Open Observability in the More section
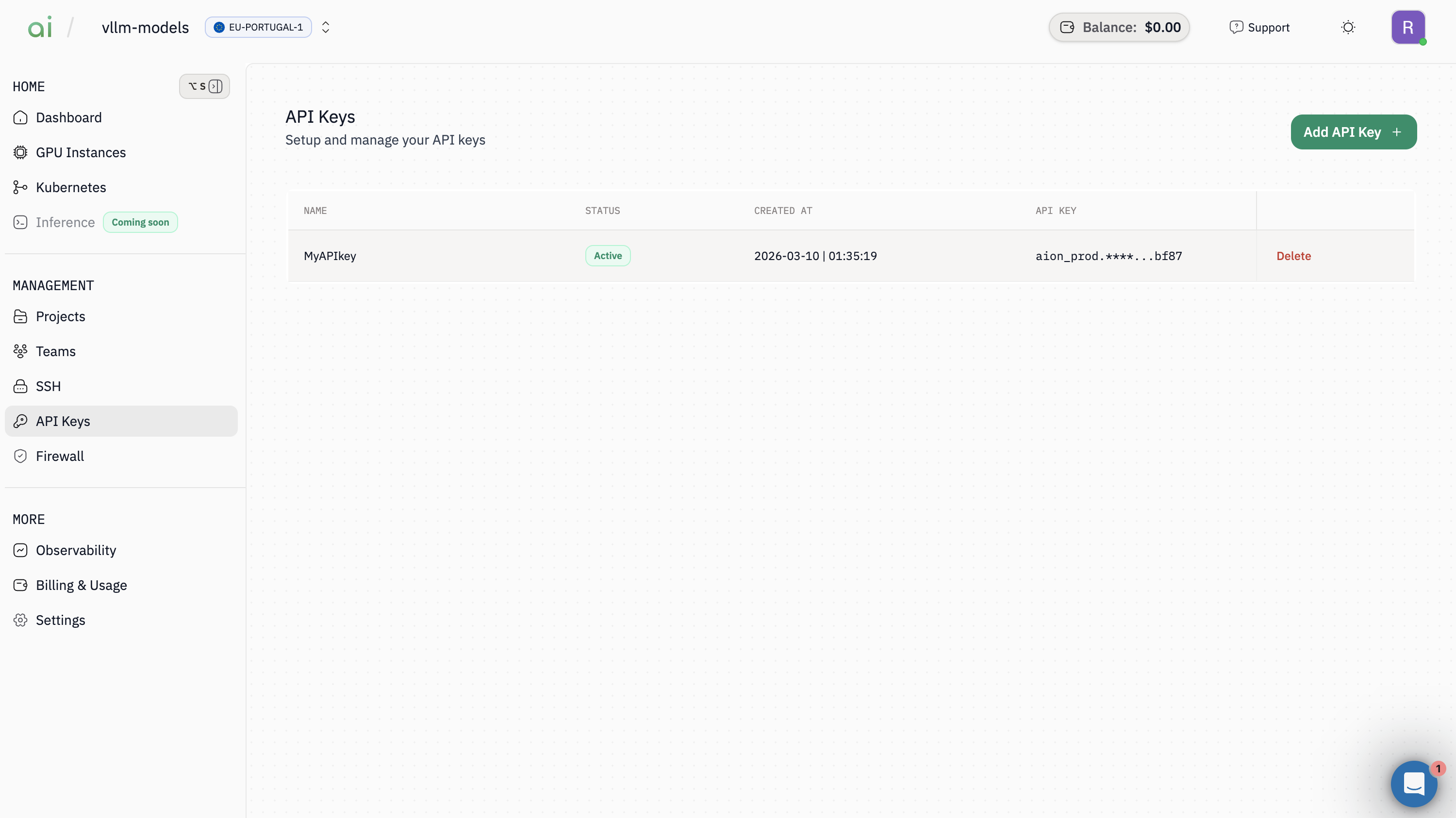The height and width of the screenshot is (818, 1456). [76, 550]
